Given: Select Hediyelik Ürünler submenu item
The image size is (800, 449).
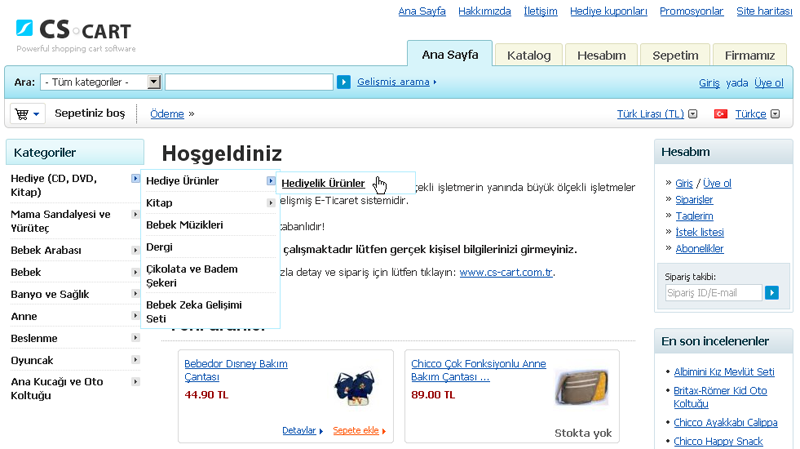Looking at the screenshot, I should (x=323, y=183).
